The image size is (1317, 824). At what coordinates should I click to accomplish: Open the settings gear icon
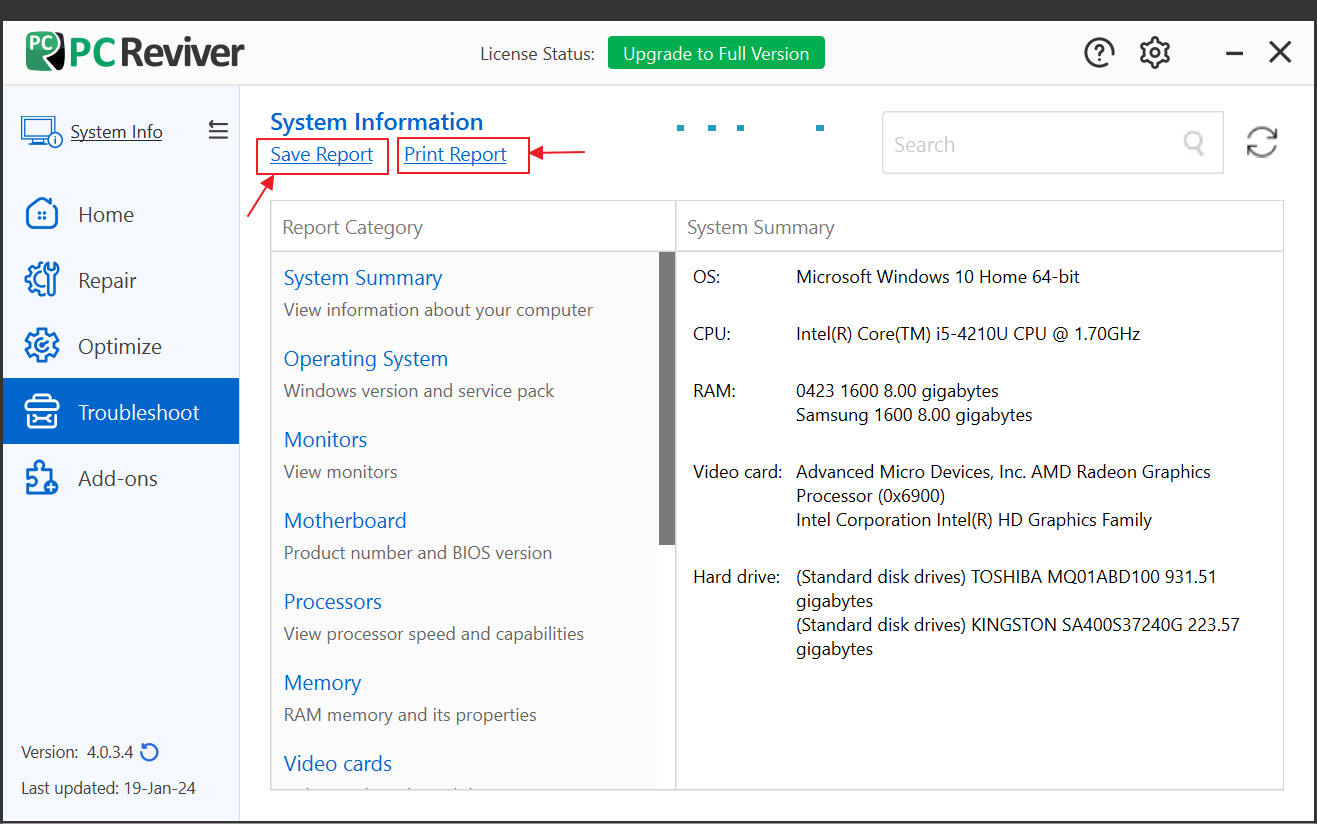(1155, 52)
